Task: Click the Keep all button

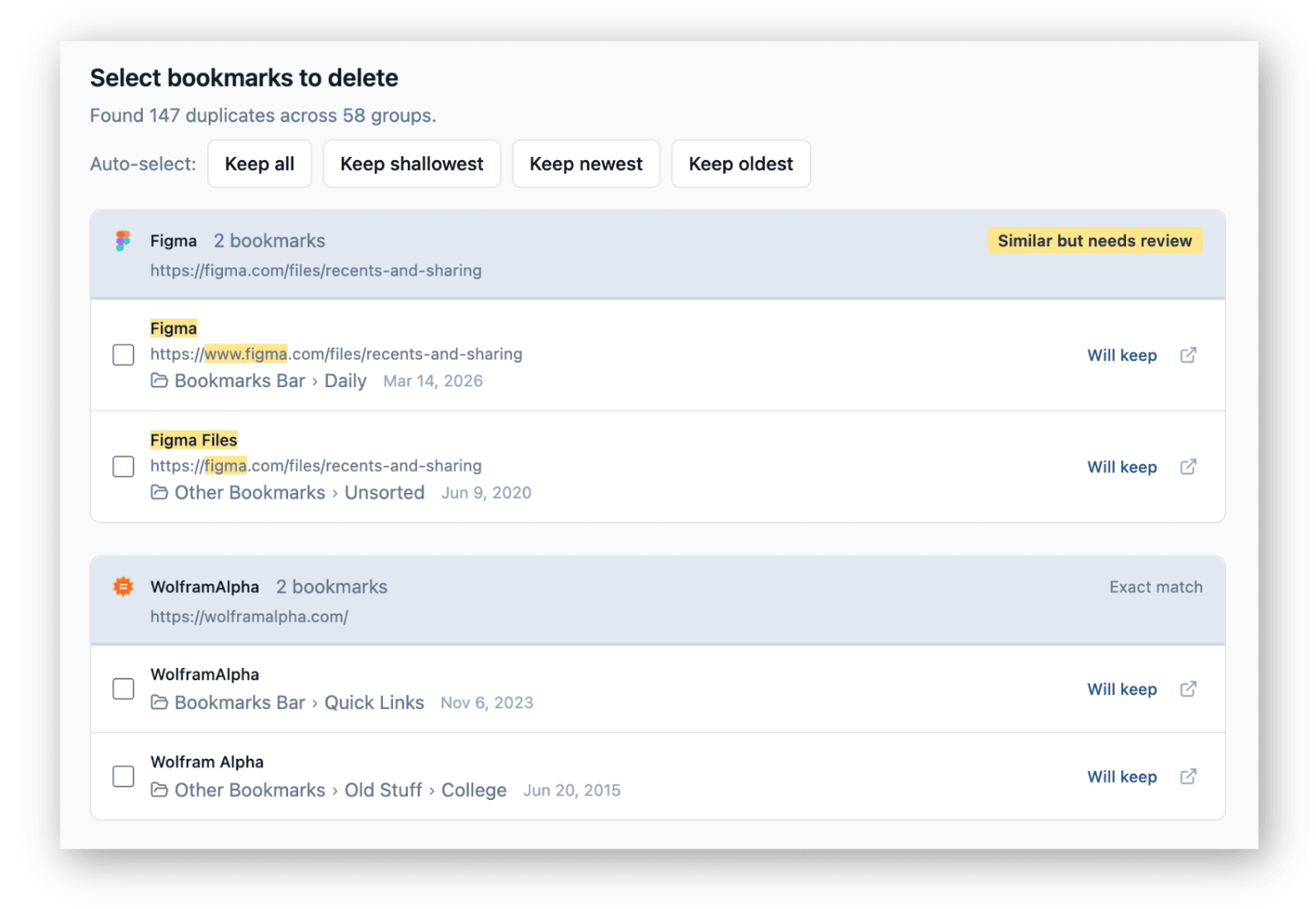Action: (x=259, y=163)
